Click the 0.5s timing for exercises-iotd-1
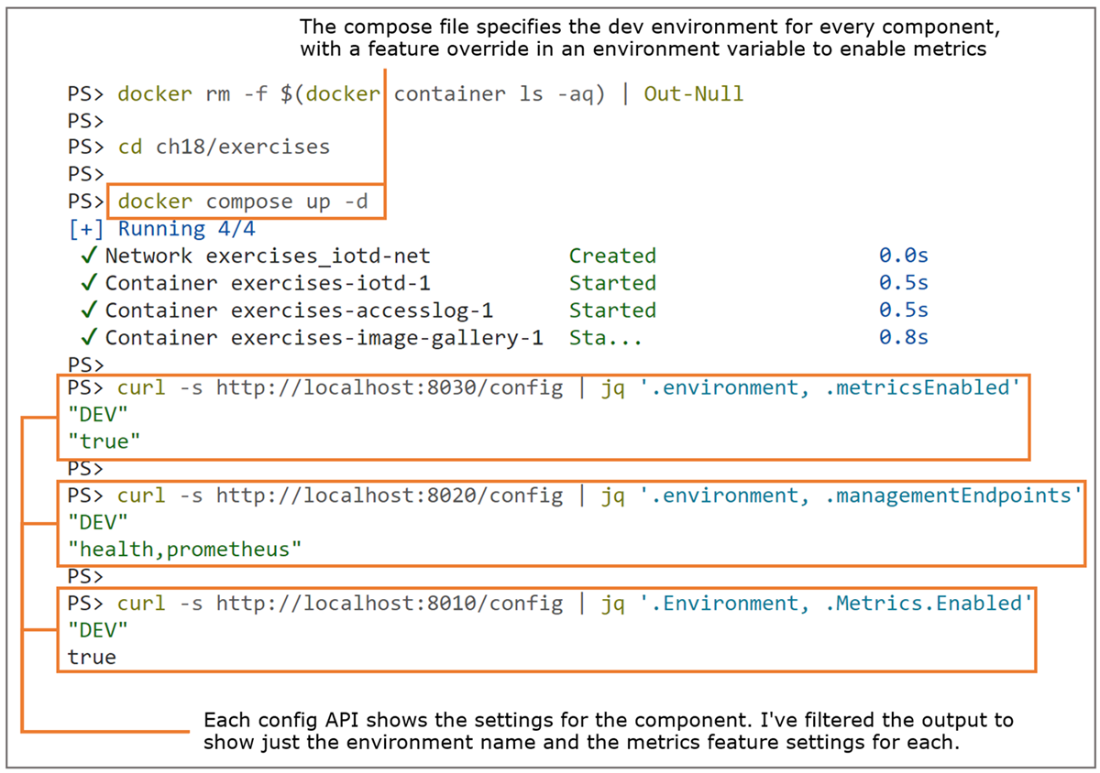Image resolution: width=1100 pixels, height=773 pixels. click(x=904, y=283)
